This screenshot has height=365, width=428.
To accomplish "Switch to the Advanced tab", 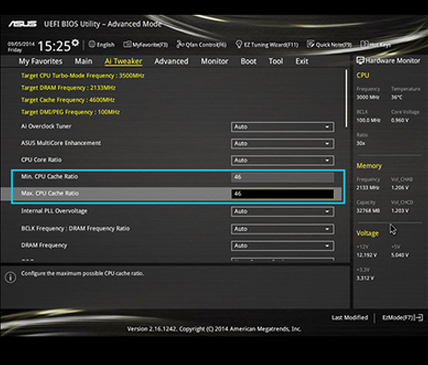I will click(x=171, y=61).
